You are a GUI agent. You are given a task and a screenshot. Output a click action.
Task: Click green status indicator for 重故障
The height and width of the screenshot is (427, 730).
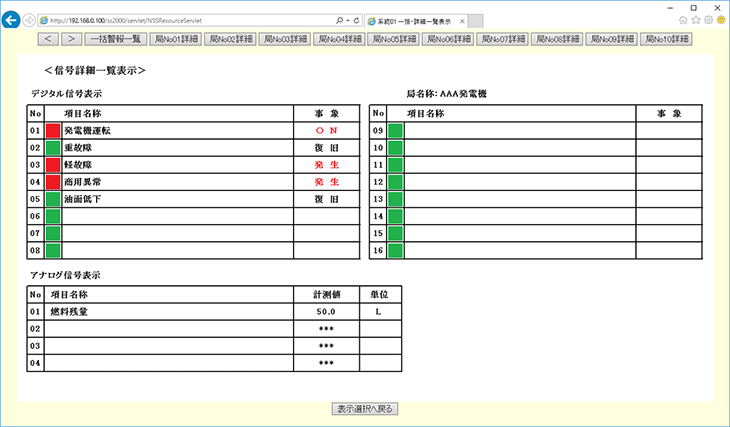53,148
